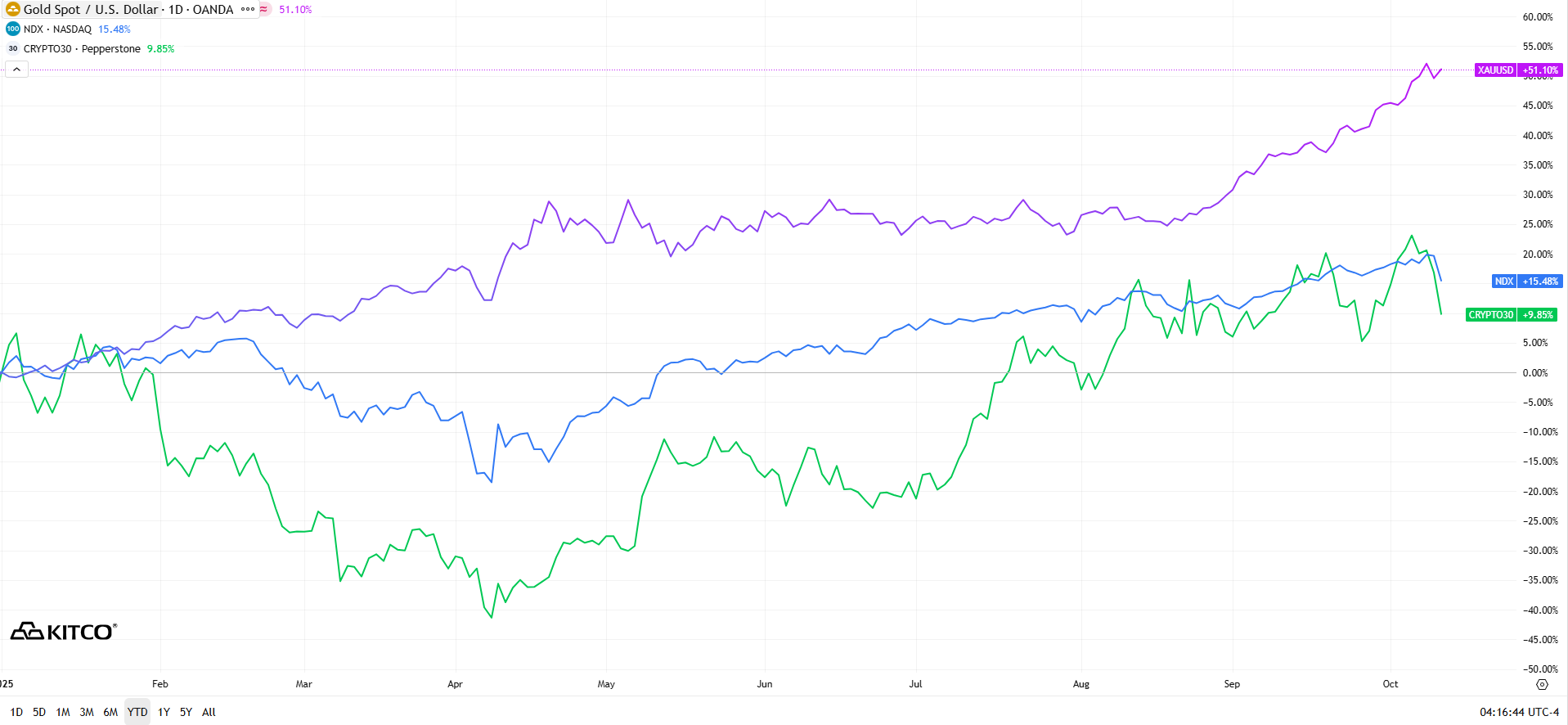This screenshot has height=725, width=1568.
Task: Set the range to 1D
Action: pos(16,712)
